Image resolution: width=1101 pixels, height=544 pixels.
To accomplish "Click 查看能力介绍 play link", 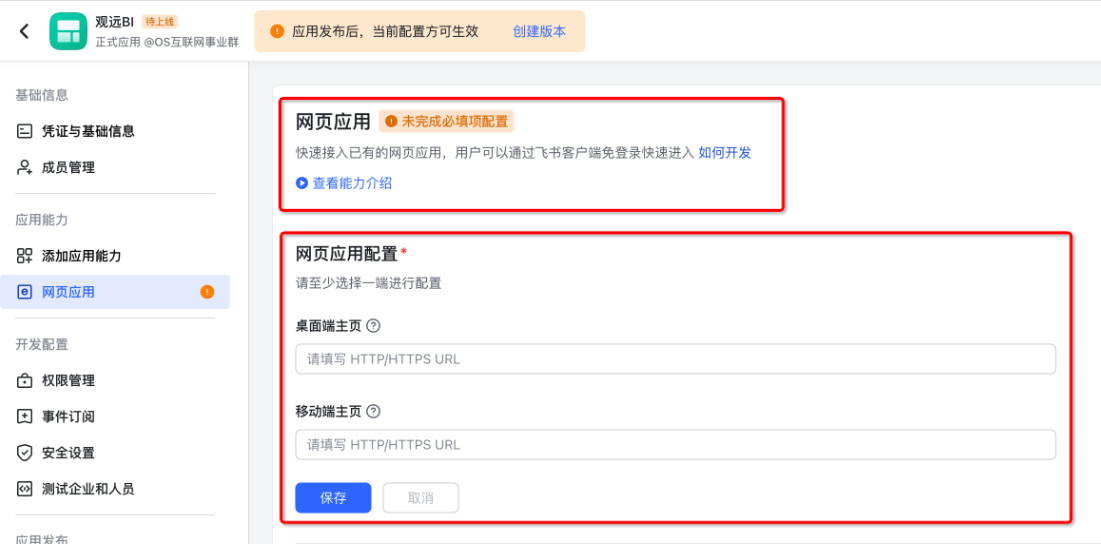I will pos(344,183).
